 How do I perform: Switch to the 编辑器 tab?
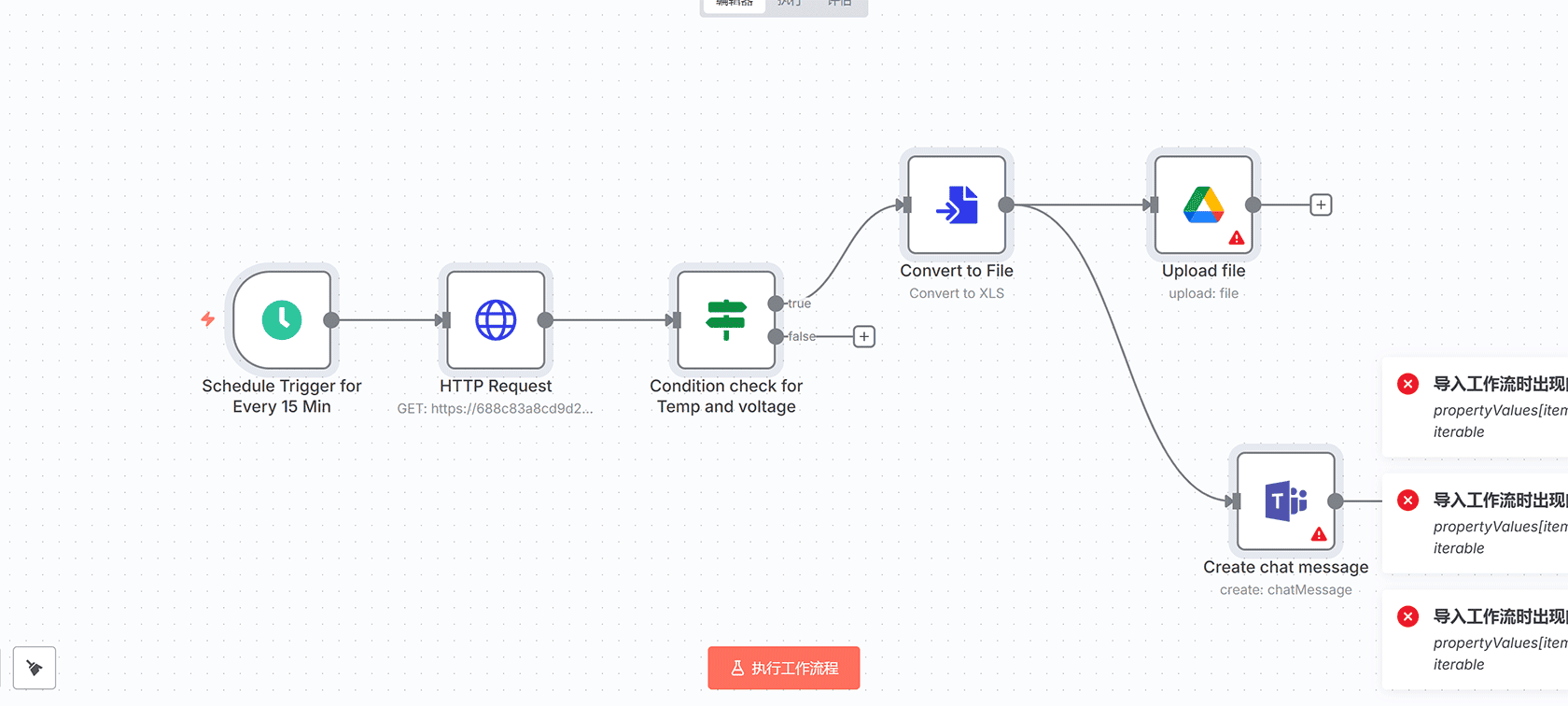click(x=734, y=4)
